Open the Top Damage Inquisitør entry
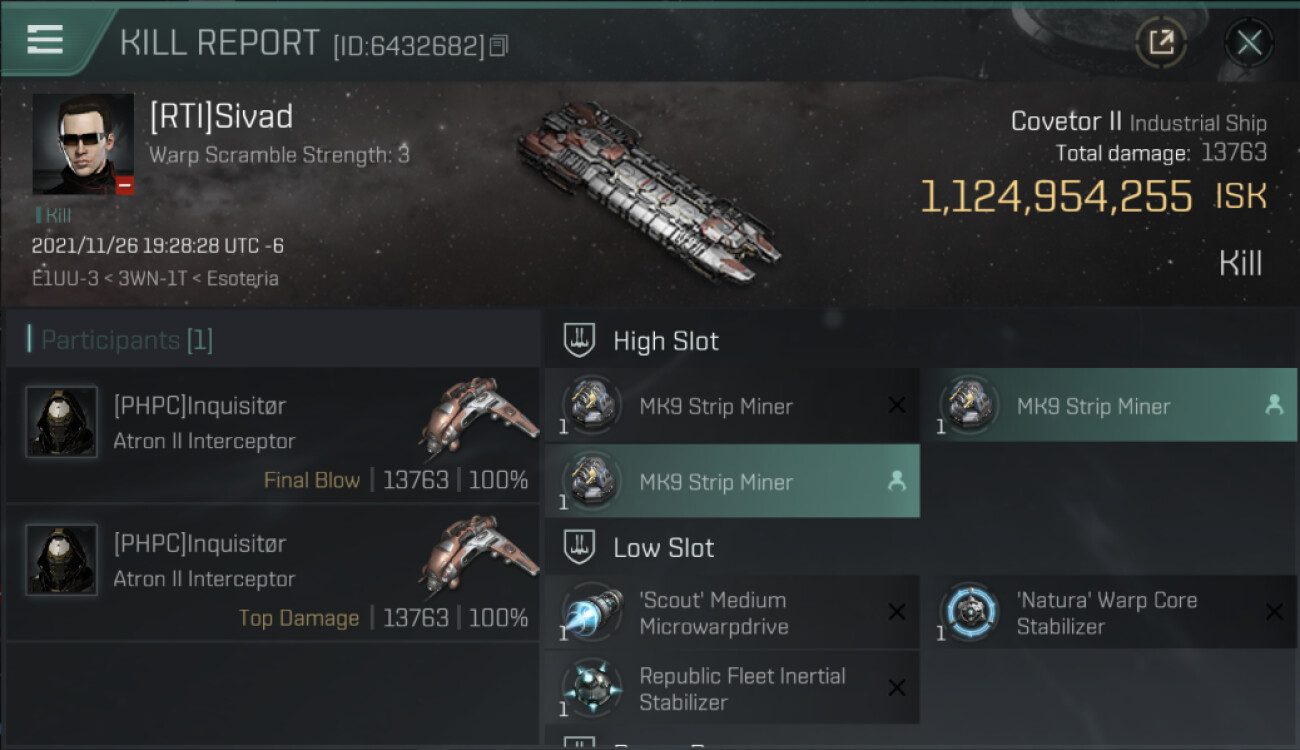The image size is (1300, 750). point(272,573)
